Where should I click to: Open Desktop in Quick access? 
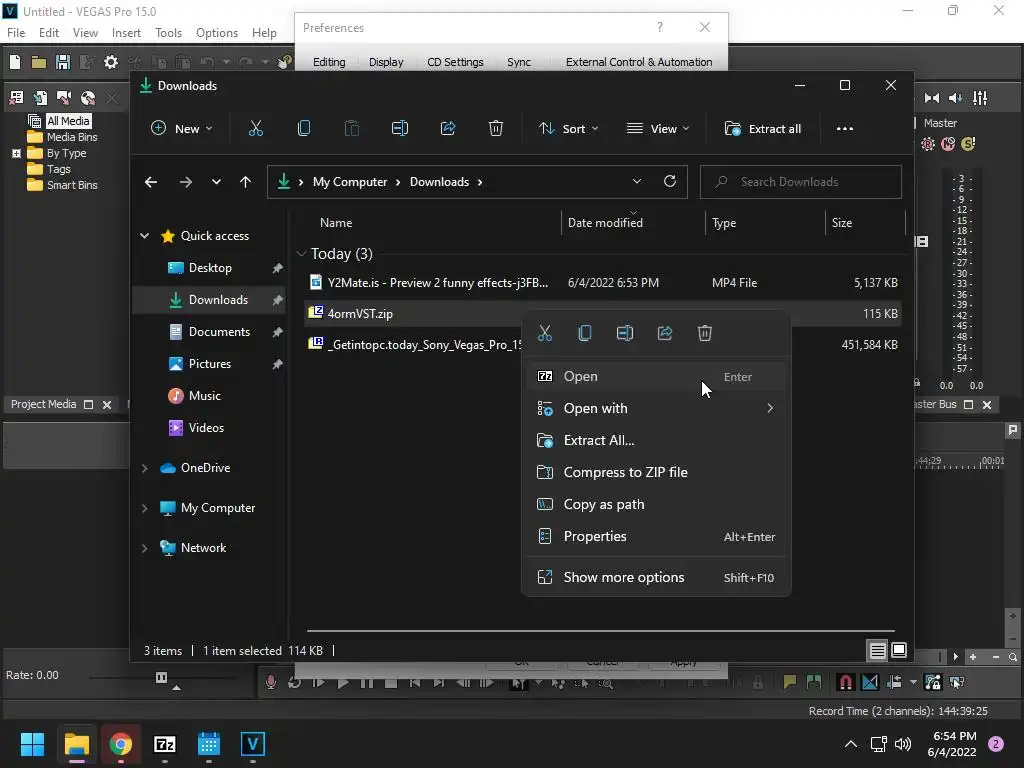click(210, 268)
